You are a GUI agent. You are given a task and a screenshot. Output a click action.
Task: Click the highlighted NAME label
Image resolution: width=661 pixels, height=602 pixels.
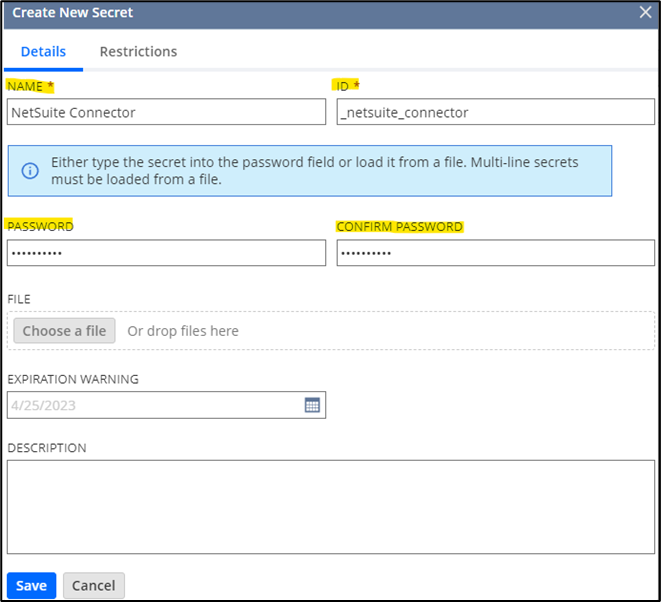click(30, 87)
